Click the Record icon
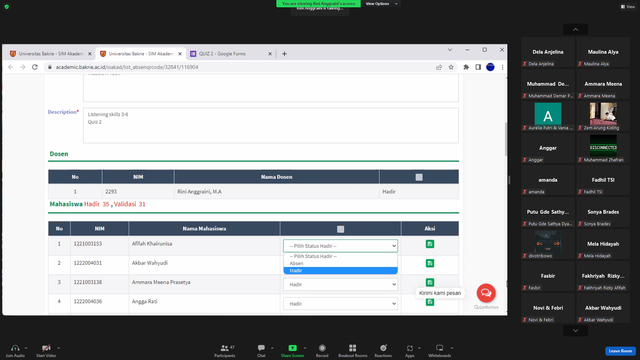 pos(322,348)
